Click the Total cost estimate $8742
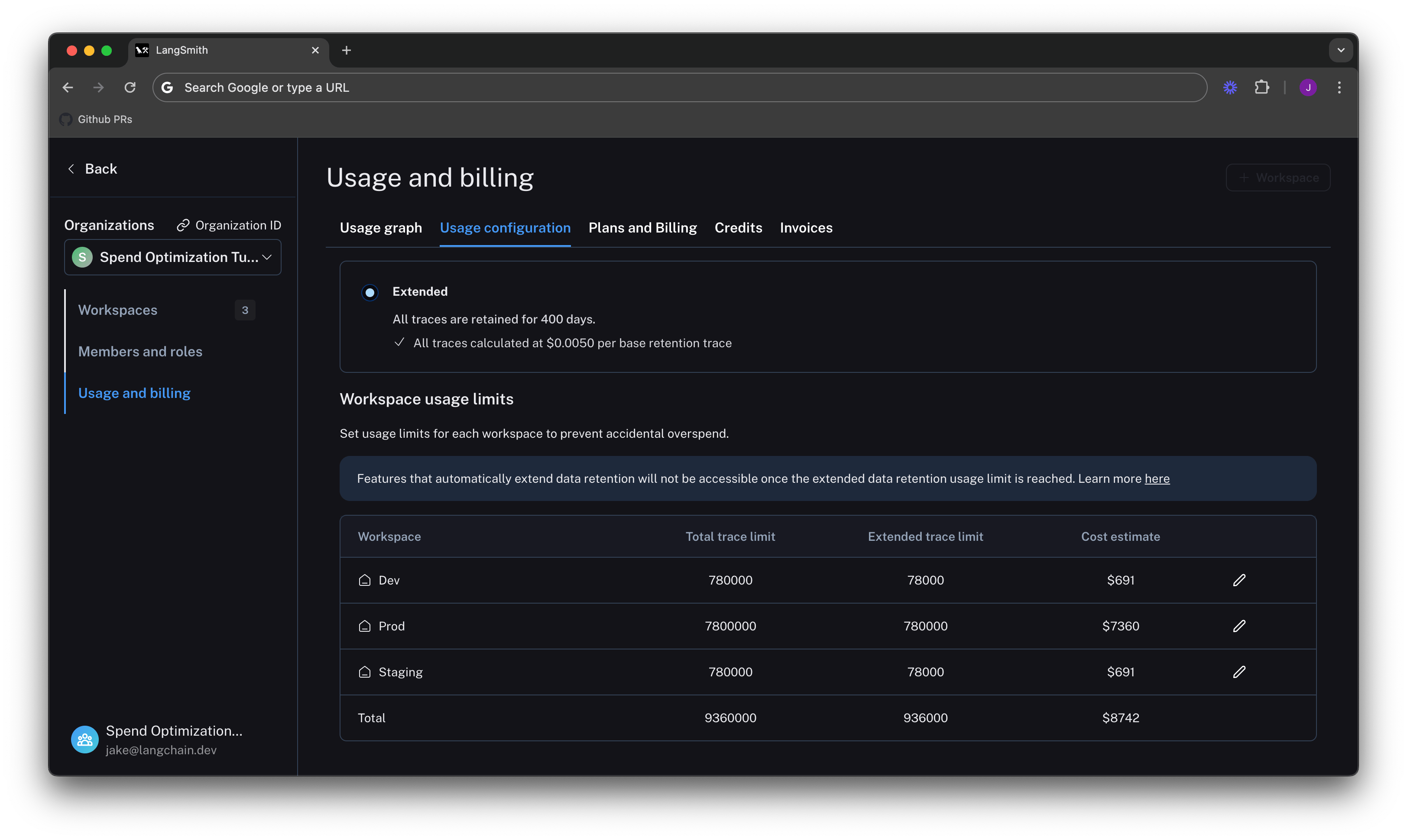This screenshot has height=840, width=1407. tap(1121, 718)
